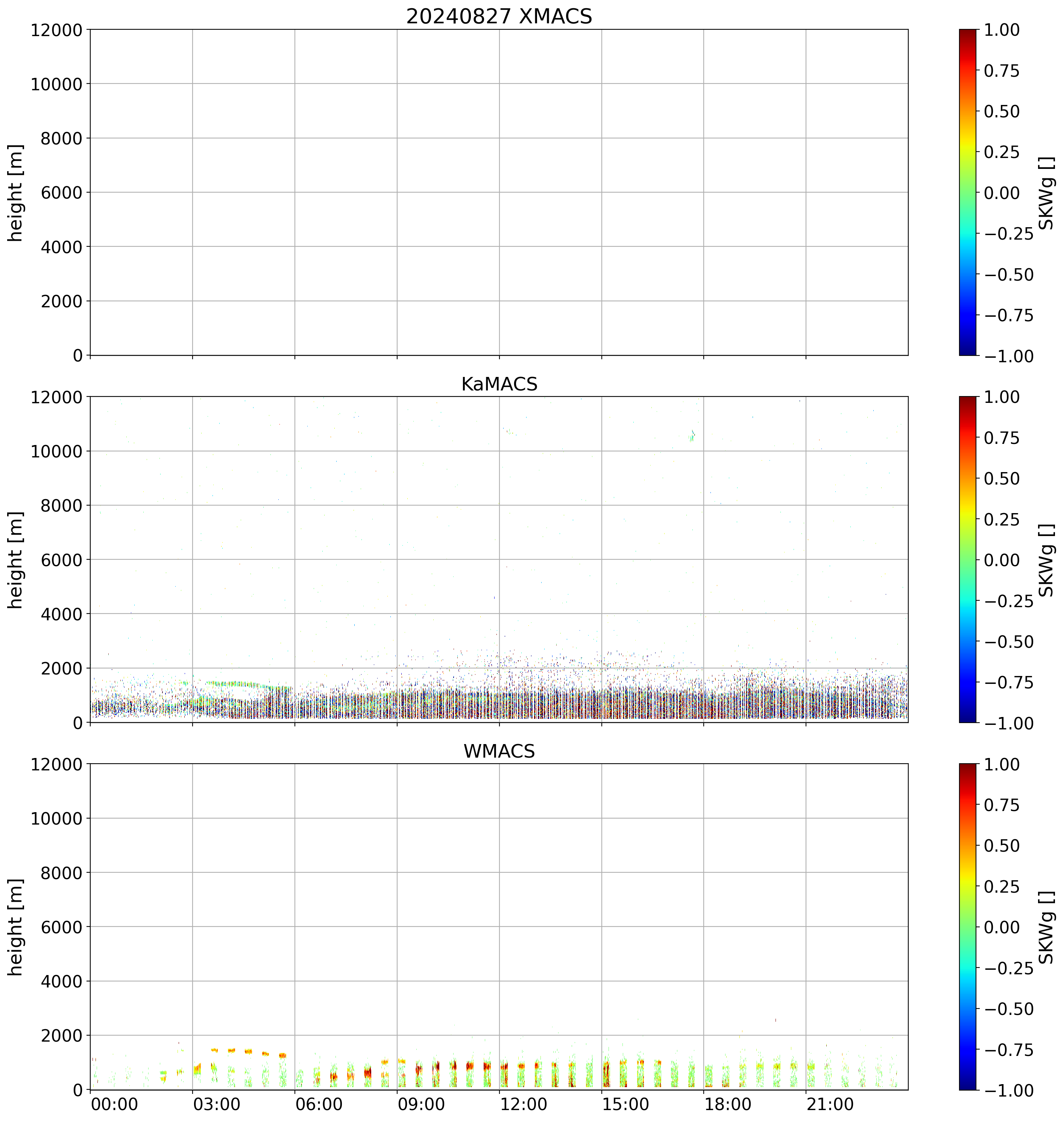1064x1121 pixels.
Task: Click the 21:00 x-axis time label
Action: tap(830, 1104)
